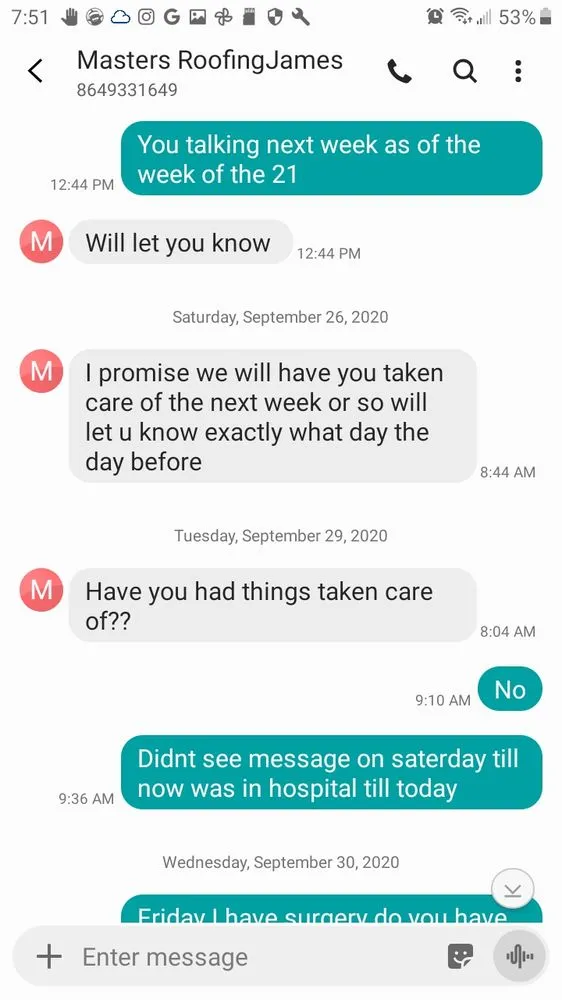Tap the alarm icon in status bar
The width and height of the screenshot is (562, 1000).
pos(436,17)
